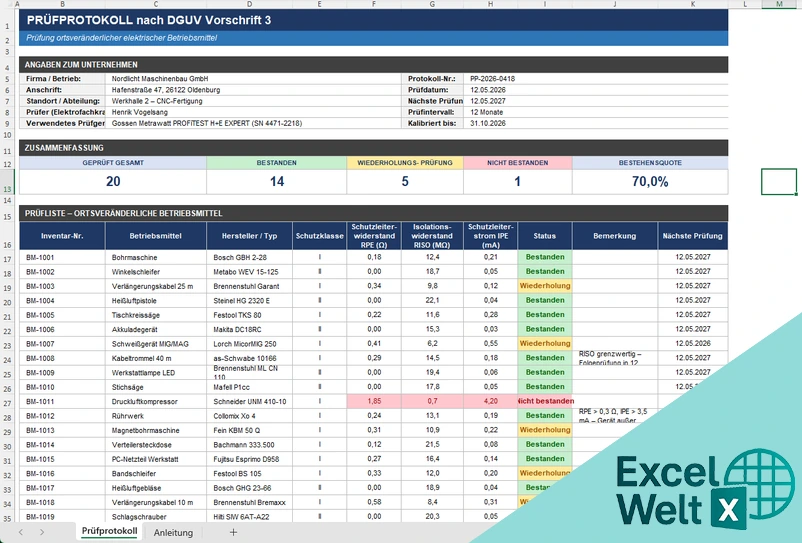Select row 27 header
802x543 pixels.
[7, 402]
